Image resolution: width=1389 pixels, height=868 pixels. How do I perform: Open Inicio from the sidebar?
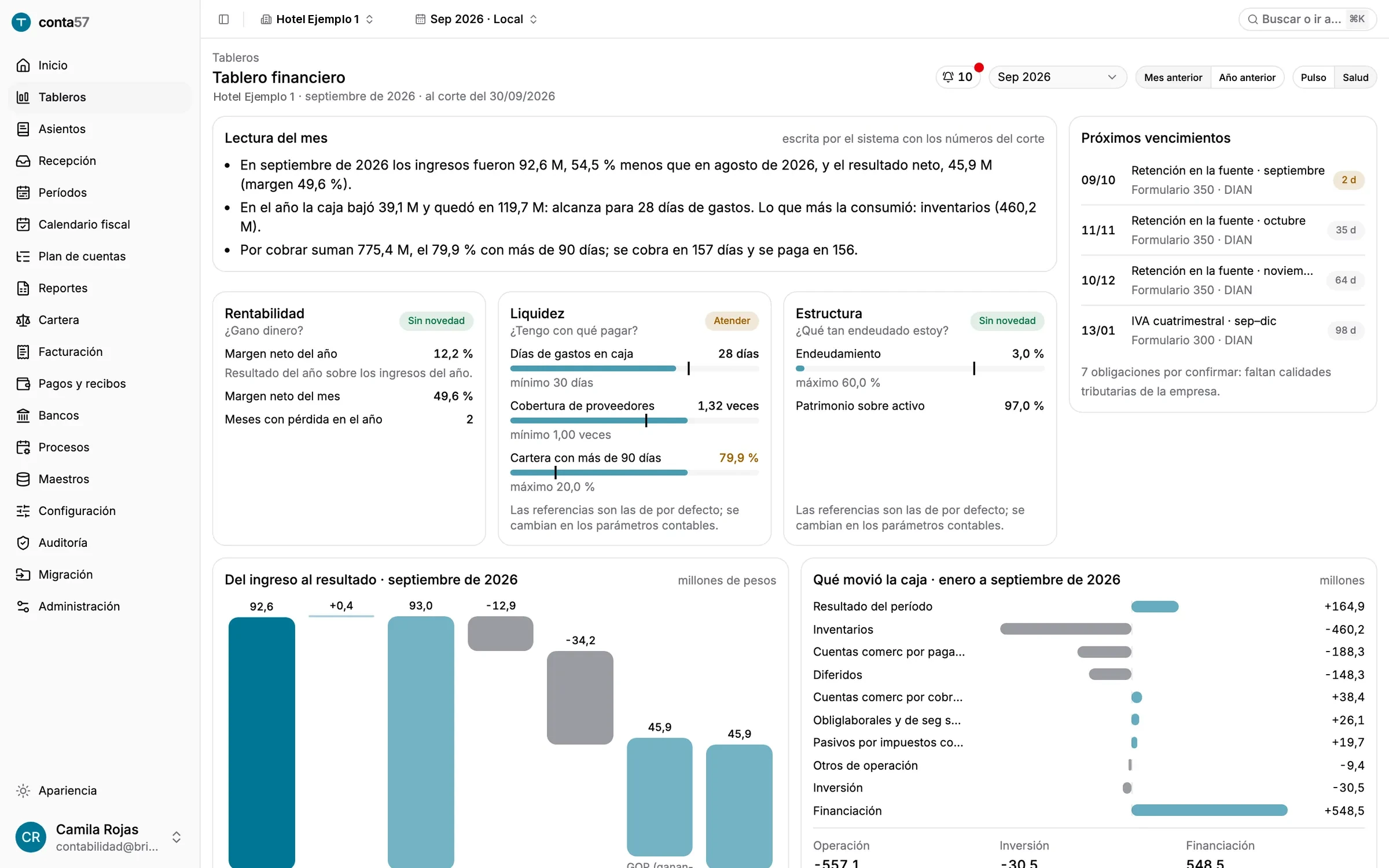point(100,65)
